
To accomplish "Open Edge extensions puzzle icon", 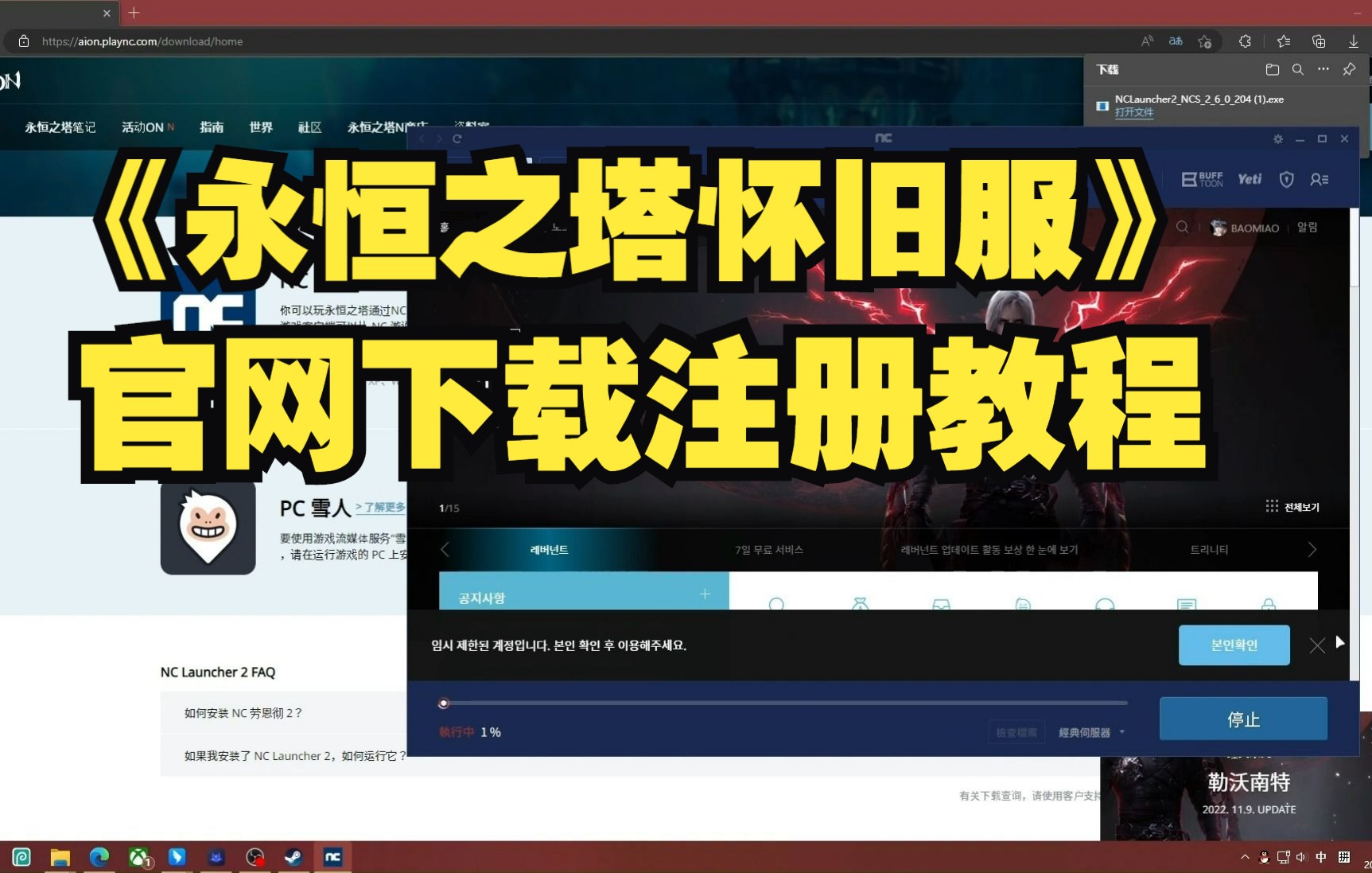I will click(1245, 41).
